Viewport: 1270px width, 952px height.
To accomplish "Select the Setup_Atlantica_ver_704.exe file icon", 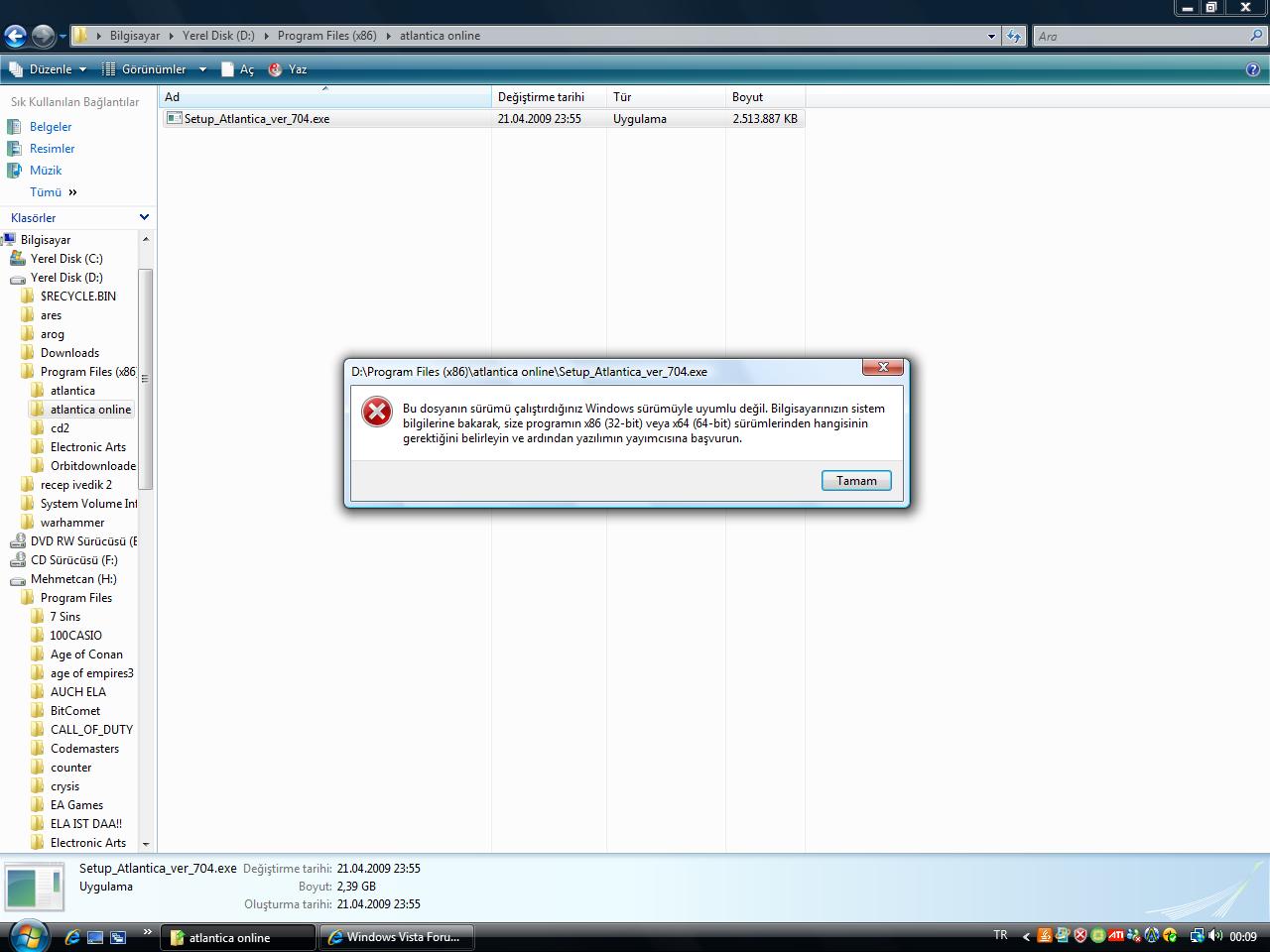I will click(175, 118).
